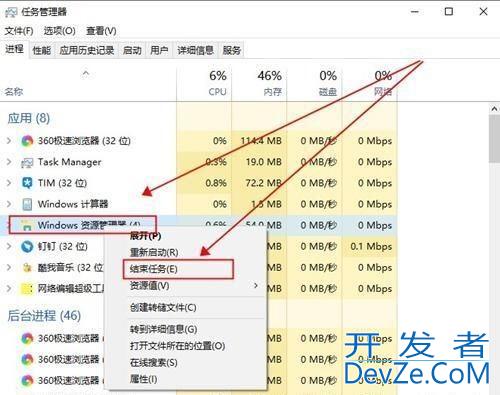Screen dimensions: 500x395
Task: Click the TIM (32 位) app icon
Action: 27,183
